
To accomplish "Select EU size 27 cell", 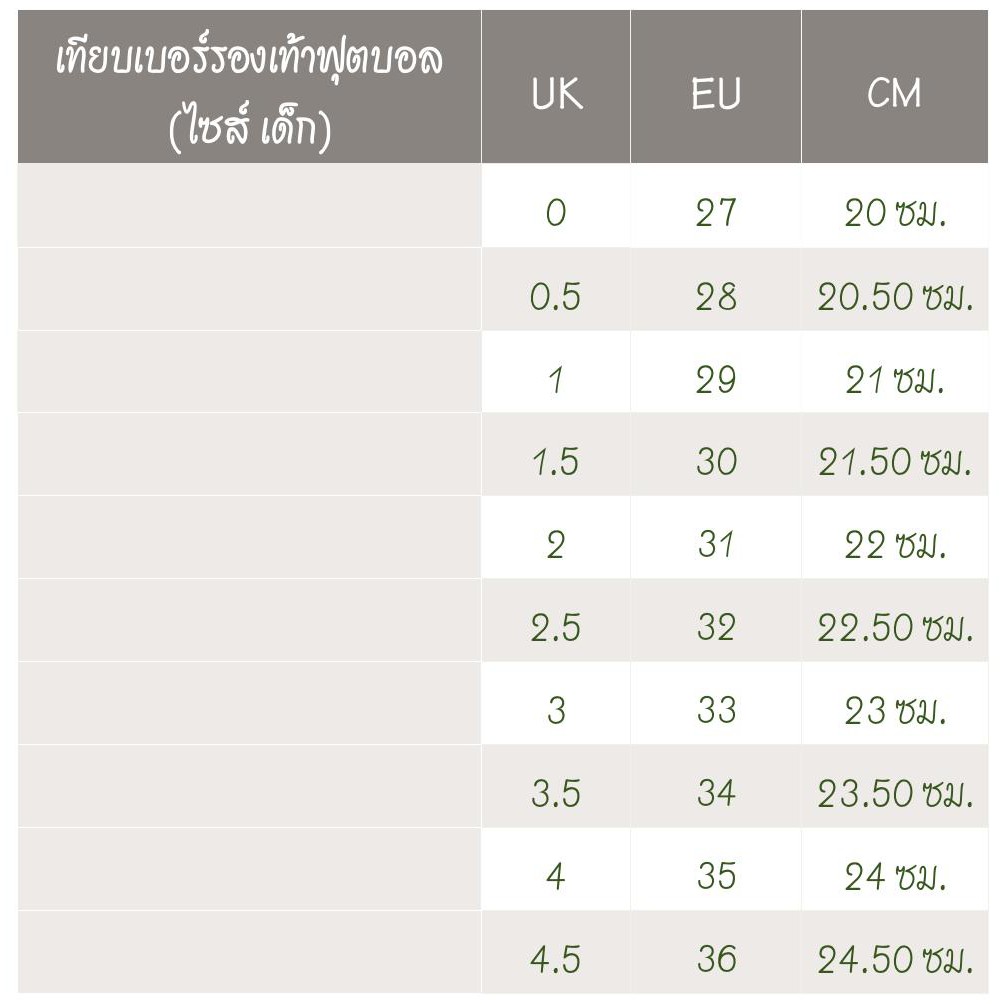I will (x=716, y=213).
